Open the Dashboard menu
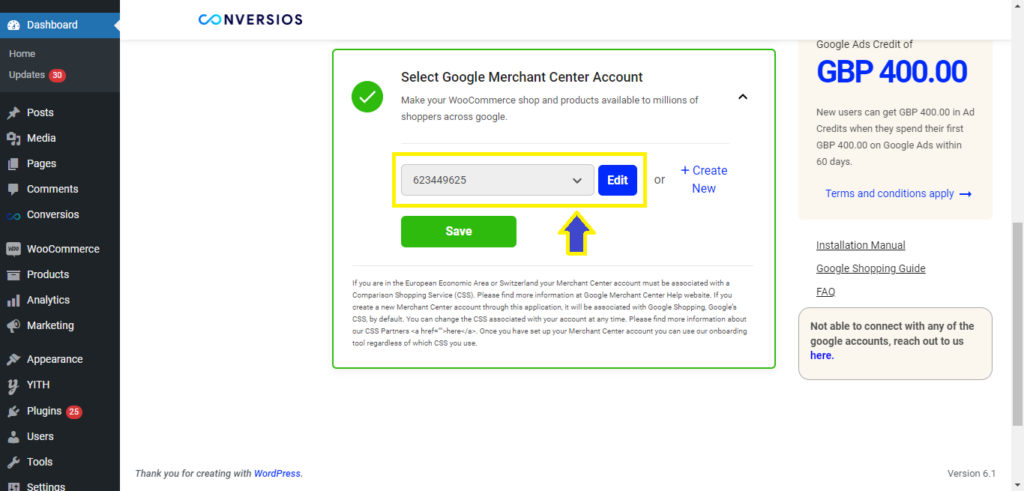Screen dimensions: 1024x491 coord(60,25)
